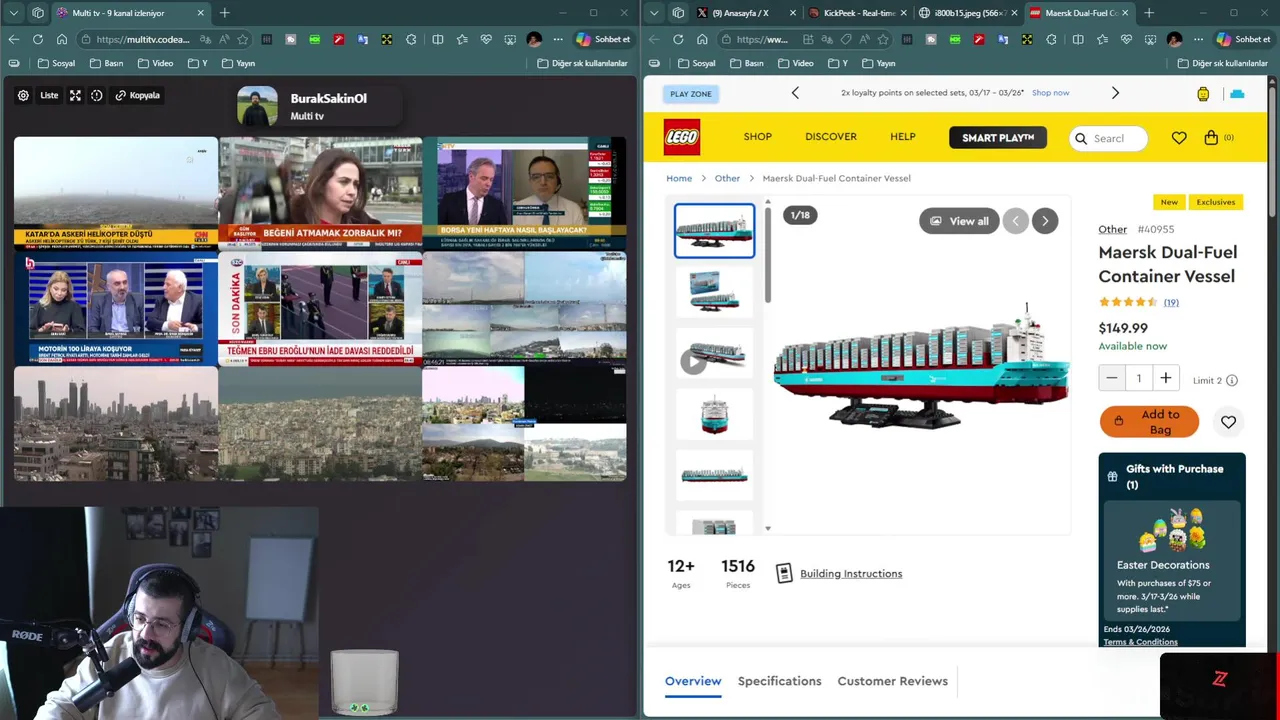Switch to Customer Reviews tab
Image resolution: width=1280 pixels, height=720 pixels.
click(892, 681)
